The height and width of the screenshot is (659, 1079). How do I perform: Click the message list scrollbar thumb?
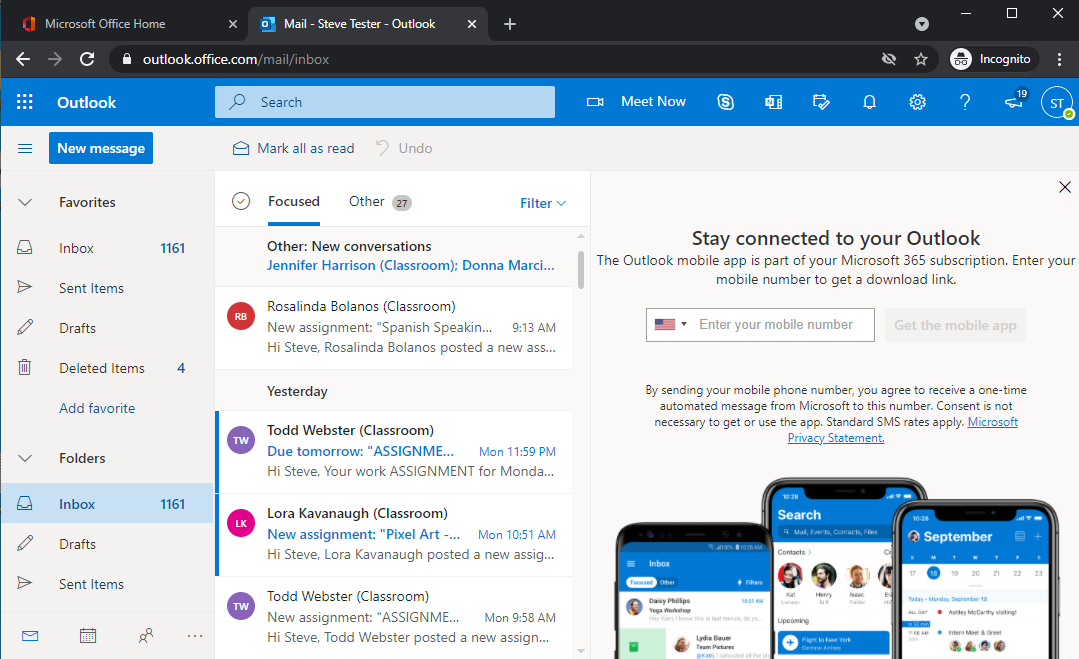click(581, 269)
